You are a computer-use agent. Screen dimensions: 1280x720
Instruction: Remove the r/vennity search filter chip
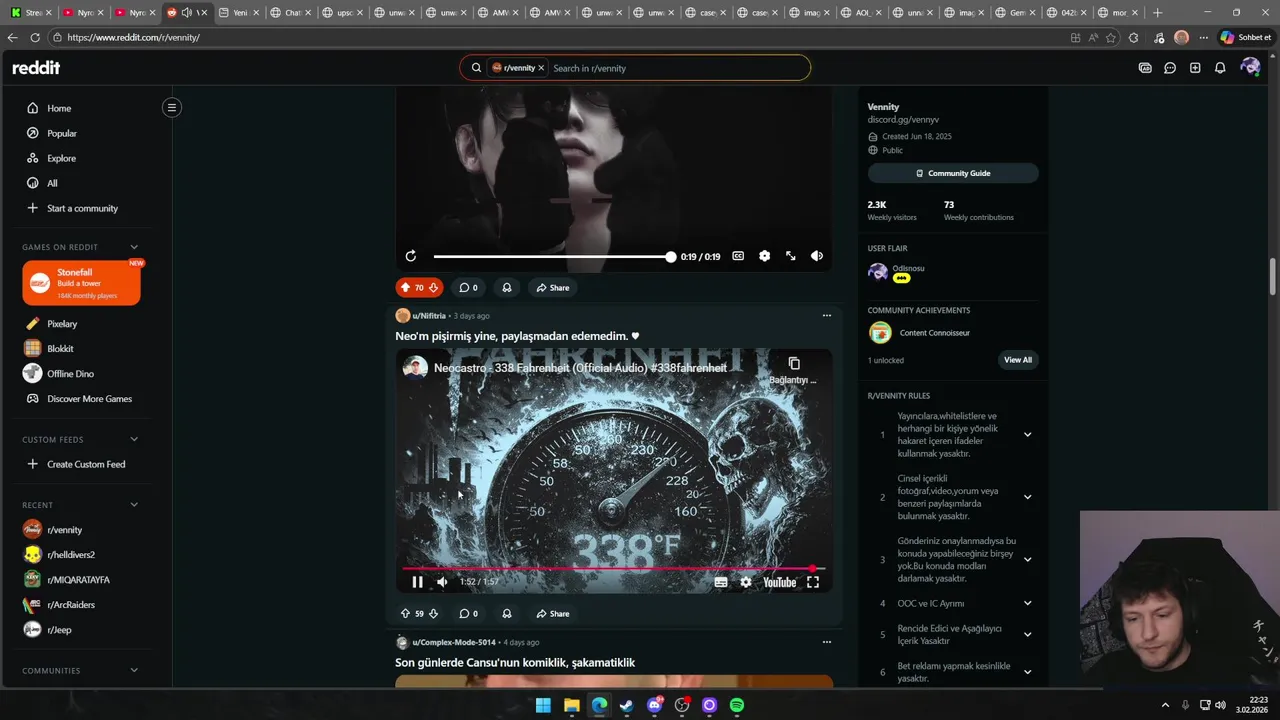click(541, 68)
